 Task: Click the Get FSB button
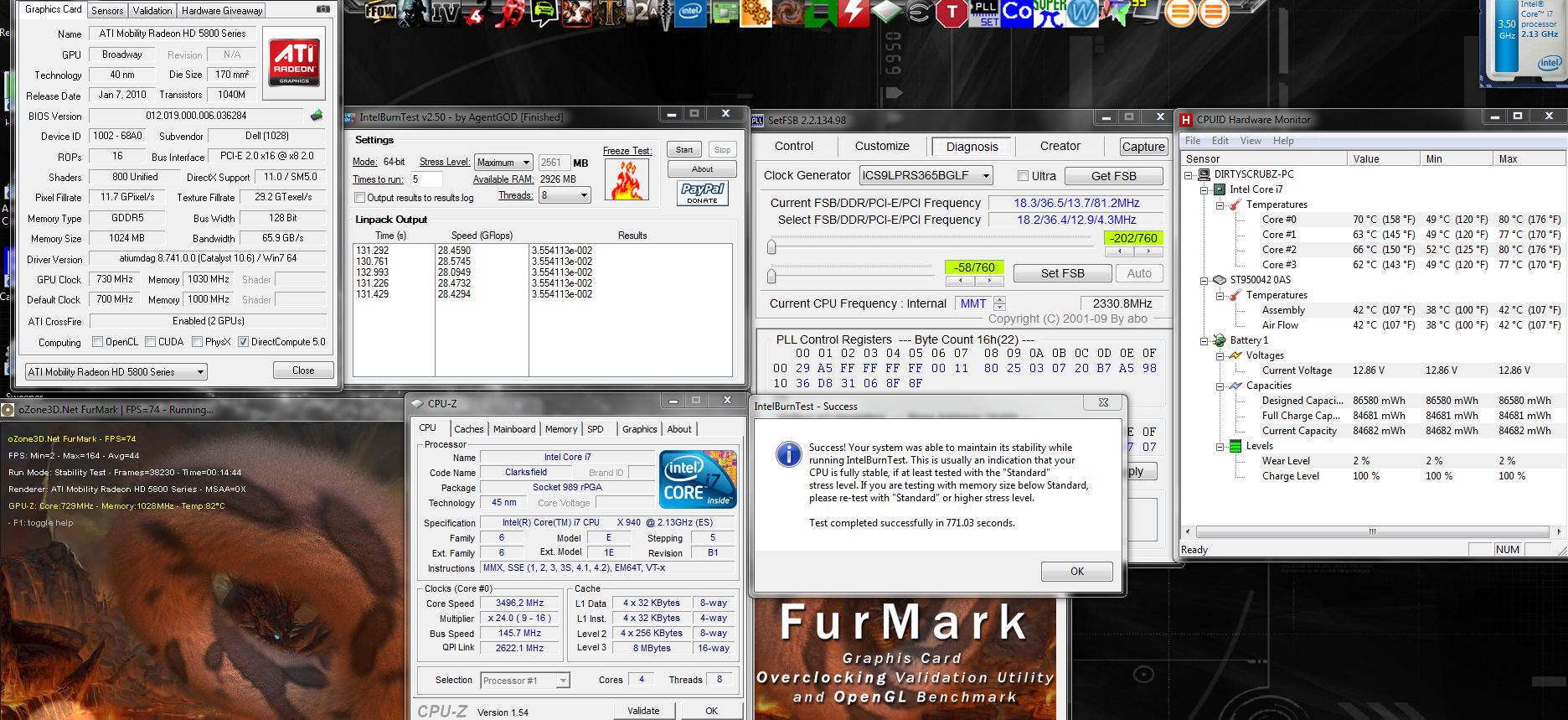[1114, 176]
